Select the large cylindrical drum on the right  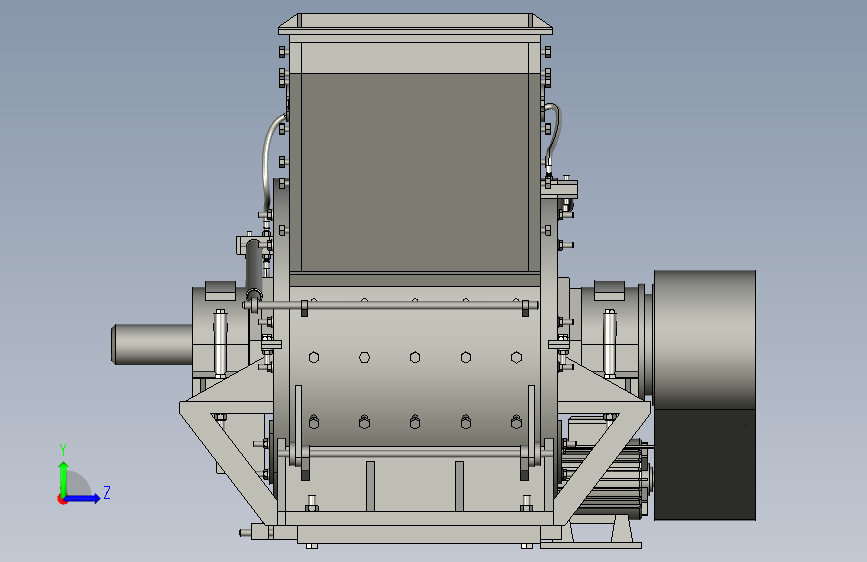704,340
